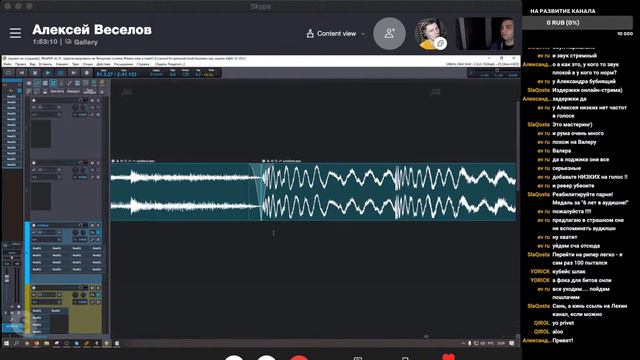The height and width of the screenshot is (360, 640).
Task: Click the chat message 'кубейс шлак'
Action: click(569, 271)
